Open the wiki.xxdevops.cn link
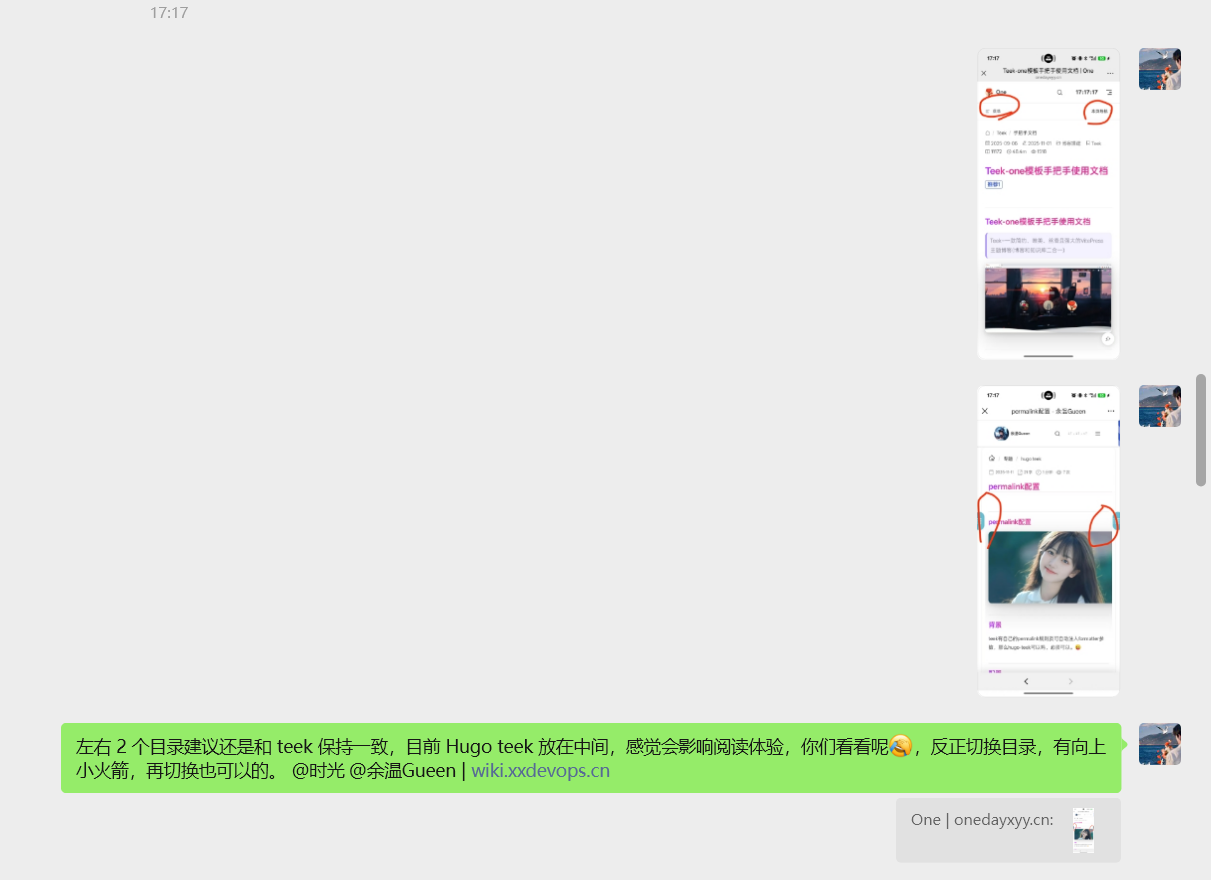The width and height of the screenshot is (1211, 880). tap(540, 771)
